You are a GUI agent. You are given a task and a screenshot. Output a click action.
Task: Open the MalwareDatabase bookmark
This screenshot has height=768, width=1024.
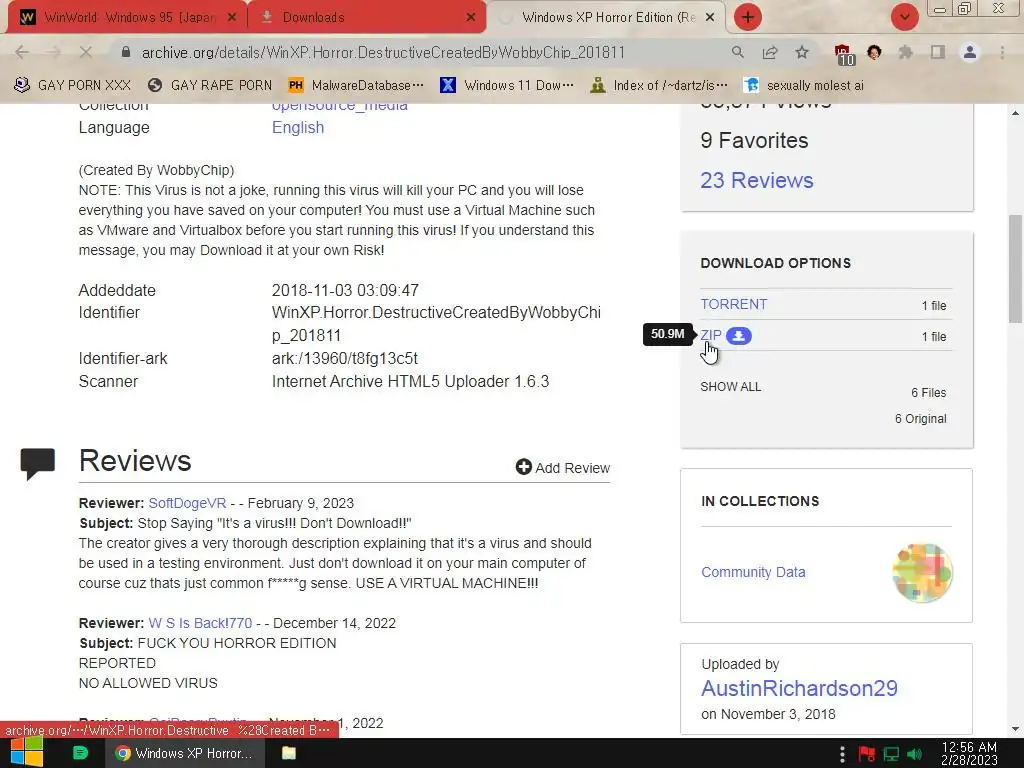click(x=356, y=86)
